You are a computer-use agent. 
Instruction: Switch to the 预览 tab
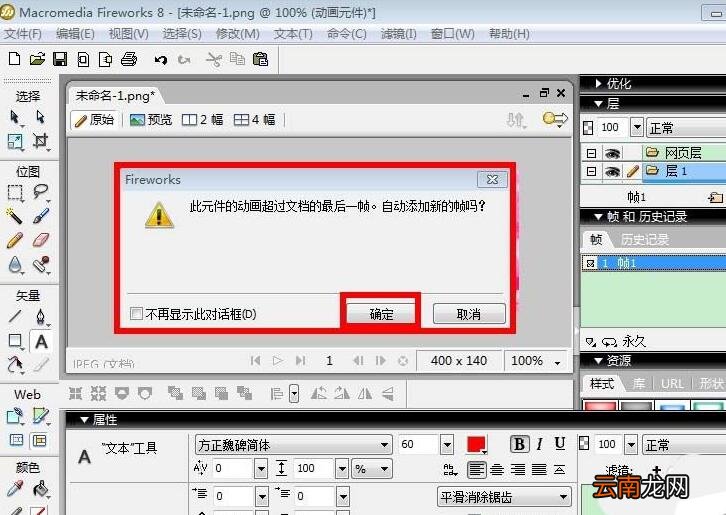click(x=151, y=120)
